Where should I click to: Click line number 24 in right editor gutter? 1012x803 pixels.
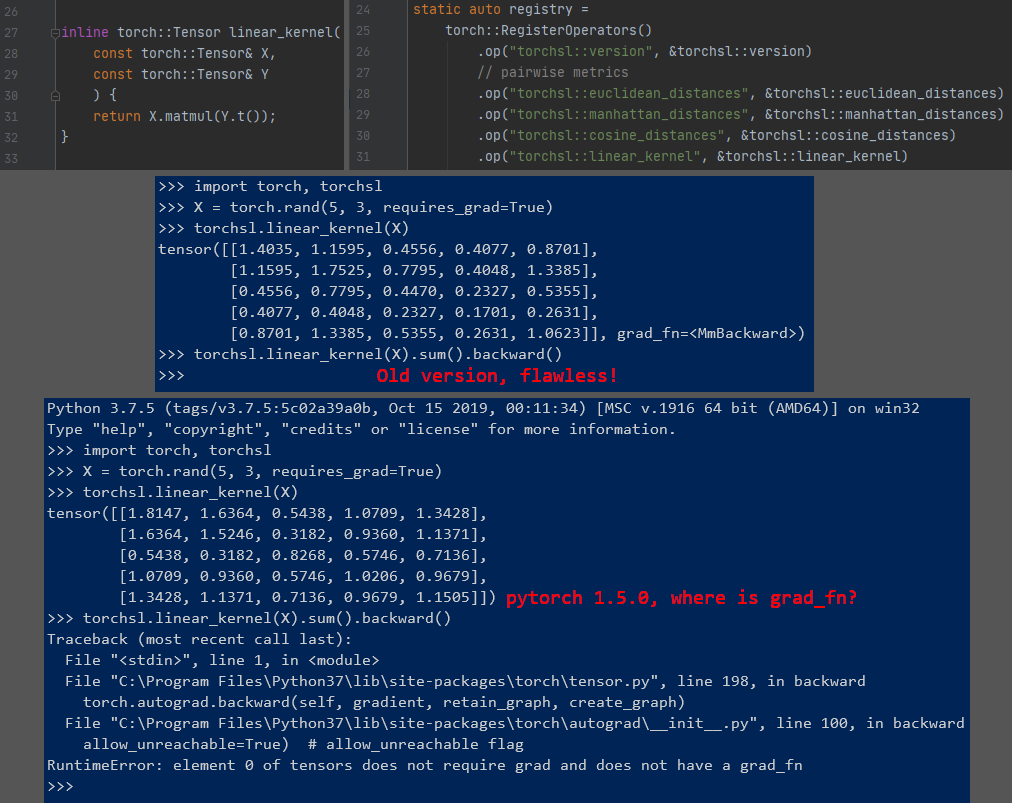363,10
